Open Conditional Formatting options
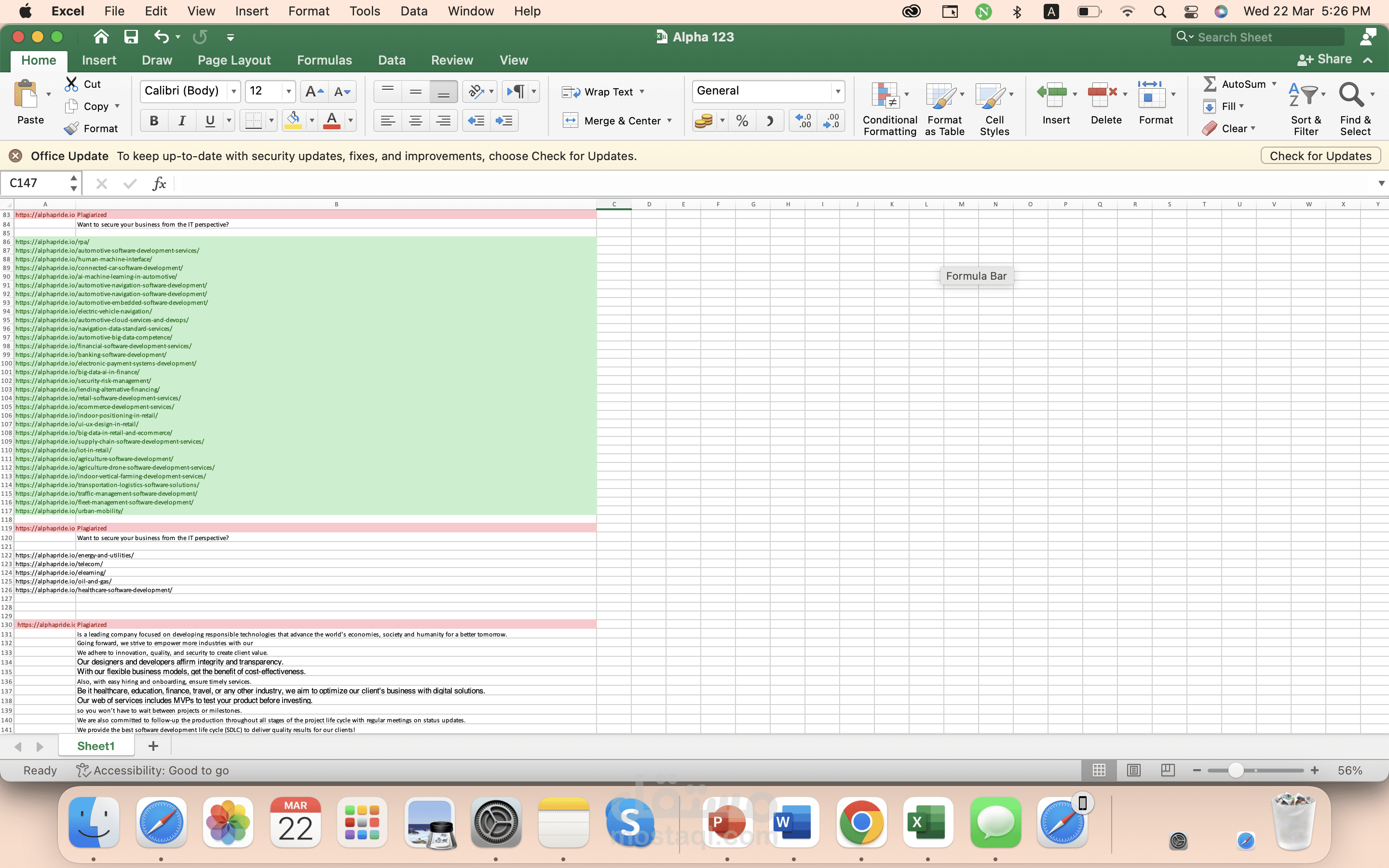 point(890,108)
